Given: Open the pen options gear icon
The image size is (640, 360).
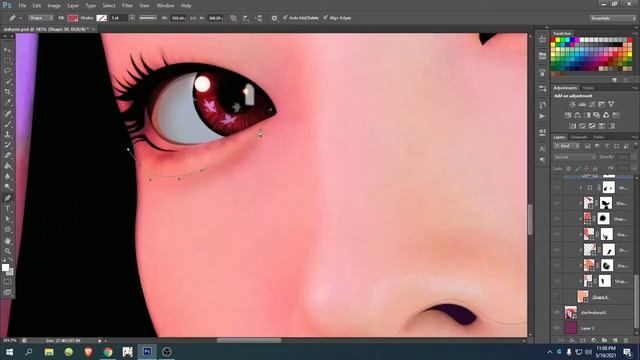Looking at the screenshot, I should 274,18.
